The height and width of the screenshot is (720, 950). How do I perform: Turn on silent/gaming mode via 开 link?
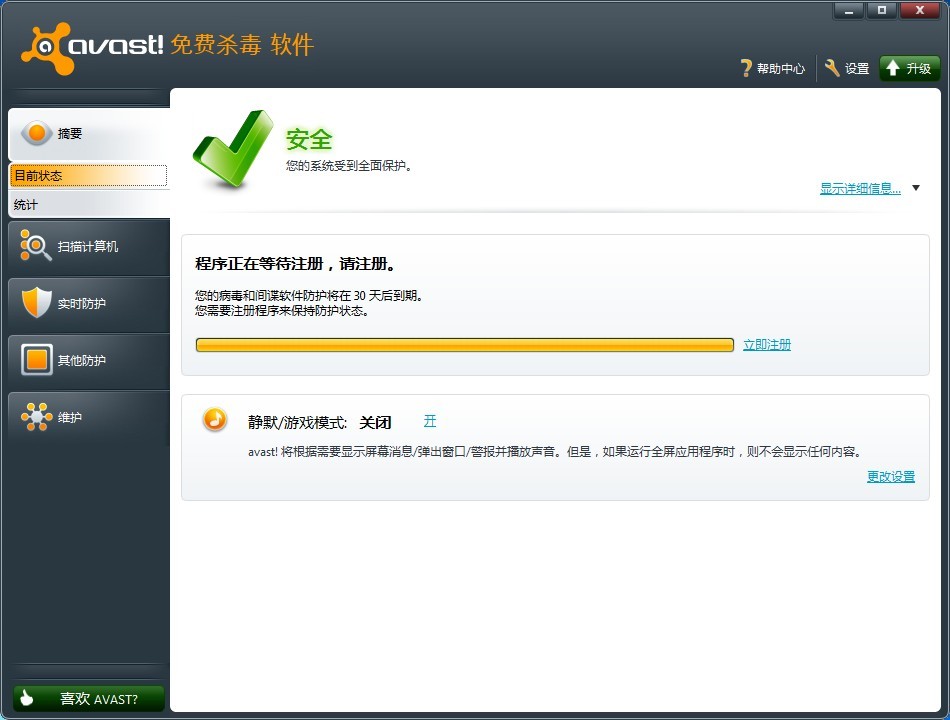tap(430, 422)
